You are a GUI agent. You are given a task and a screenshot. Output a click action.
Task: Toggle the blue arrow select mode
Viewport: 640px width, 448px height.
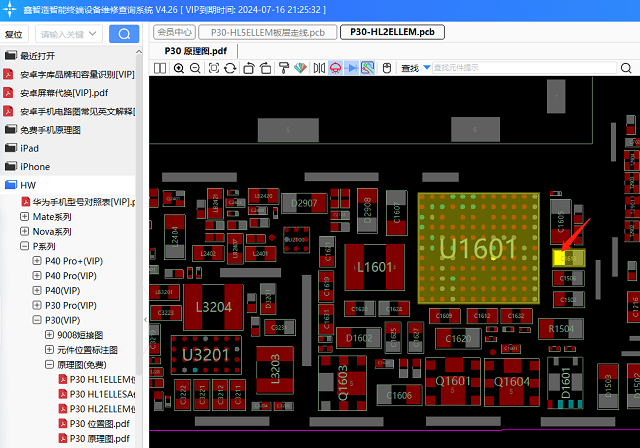tap(352, 68)
